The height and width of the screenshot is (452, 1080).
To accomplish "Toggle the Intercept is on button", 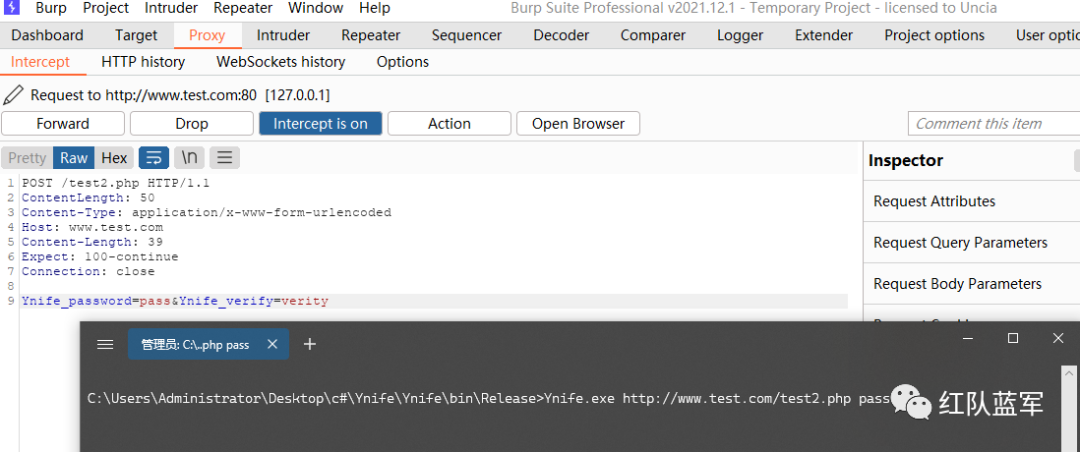I will pos(320,124).
